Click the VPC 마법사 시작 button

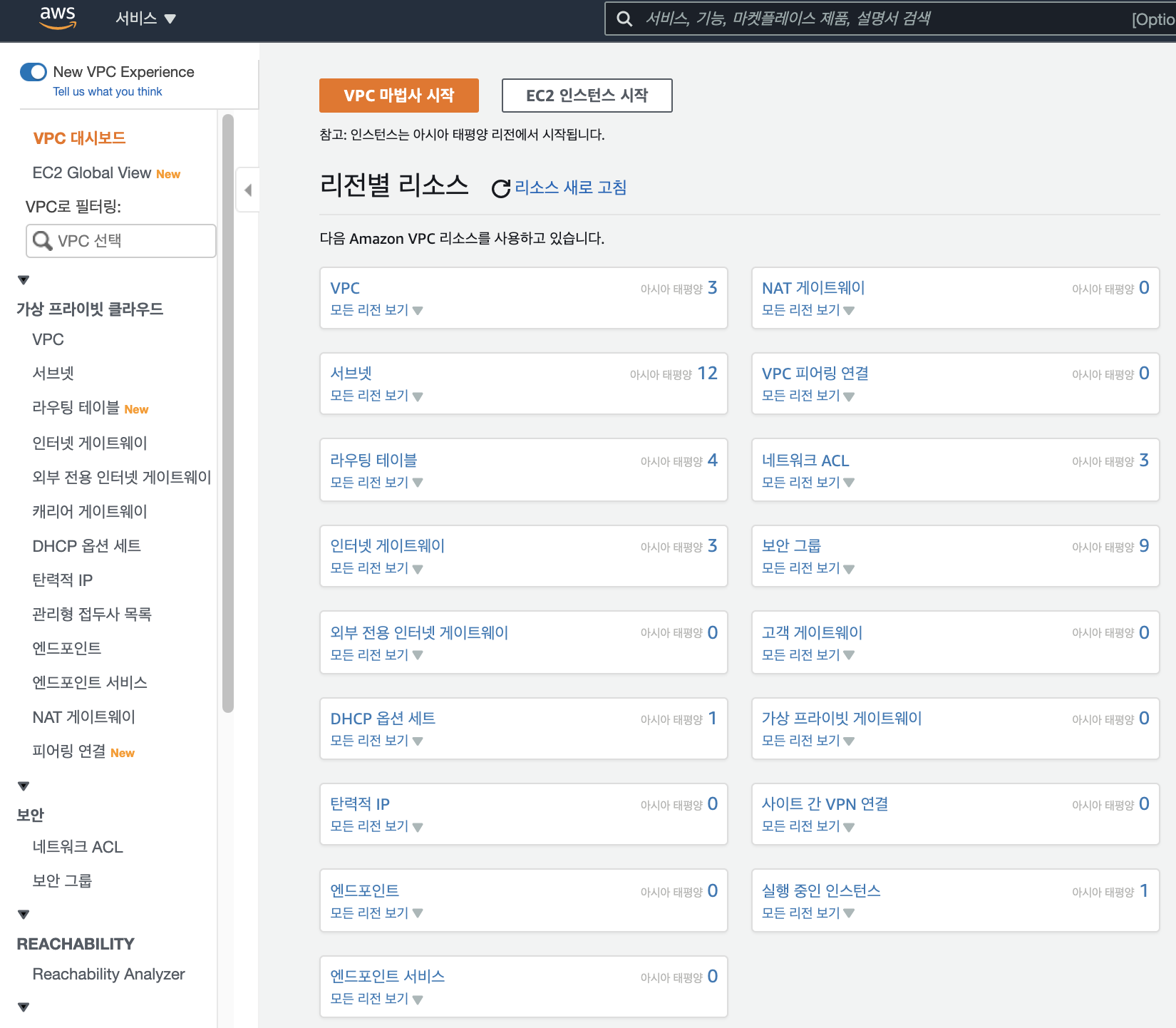[399, 96]
